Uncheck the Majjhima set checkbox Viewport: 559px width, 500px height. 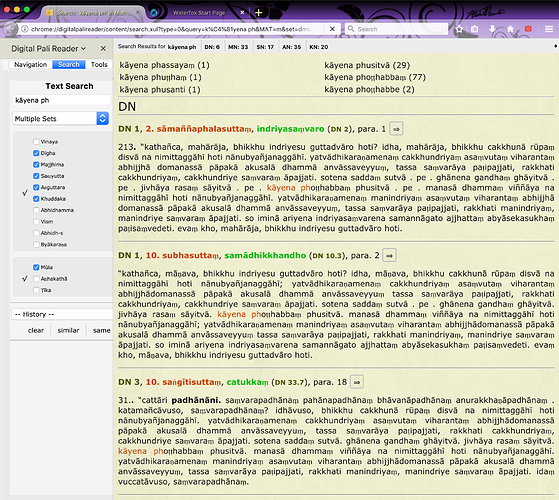point(36,164)
